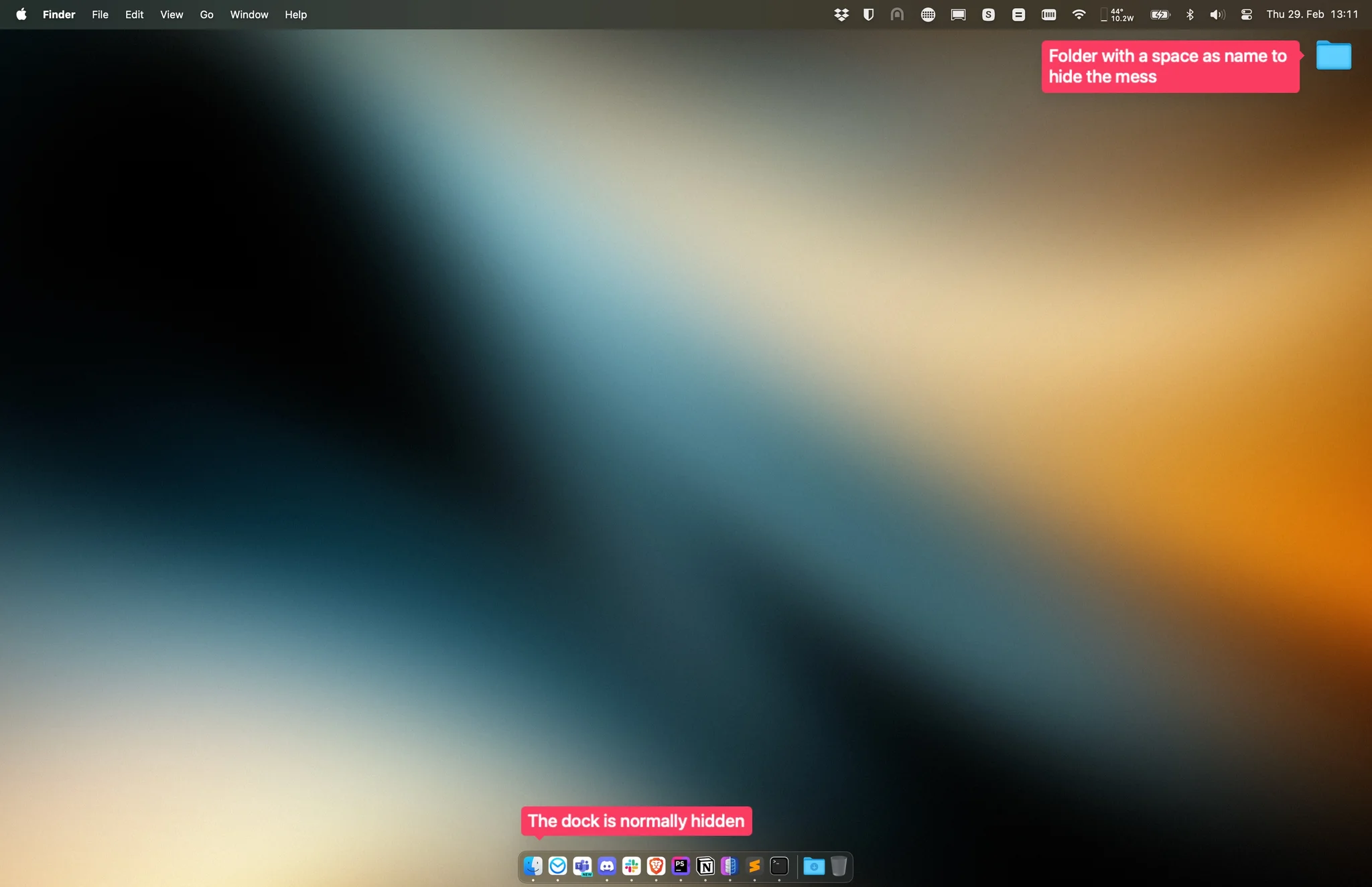Click the display-shaped icon in the menu bar
The image size is (1372, 887).
tap(958, 15)
